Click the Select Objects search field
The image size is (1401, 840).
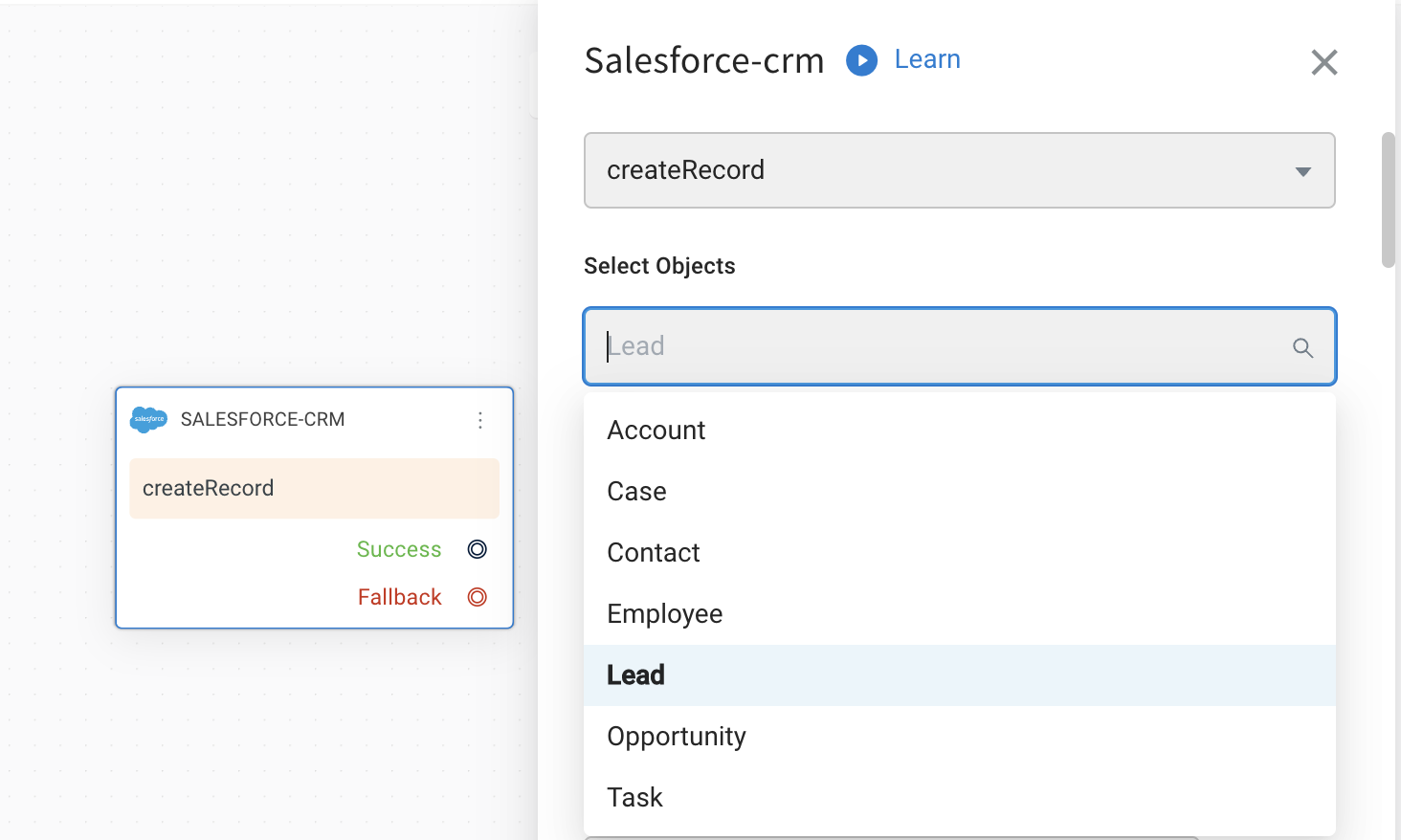[x=960, y=346]
